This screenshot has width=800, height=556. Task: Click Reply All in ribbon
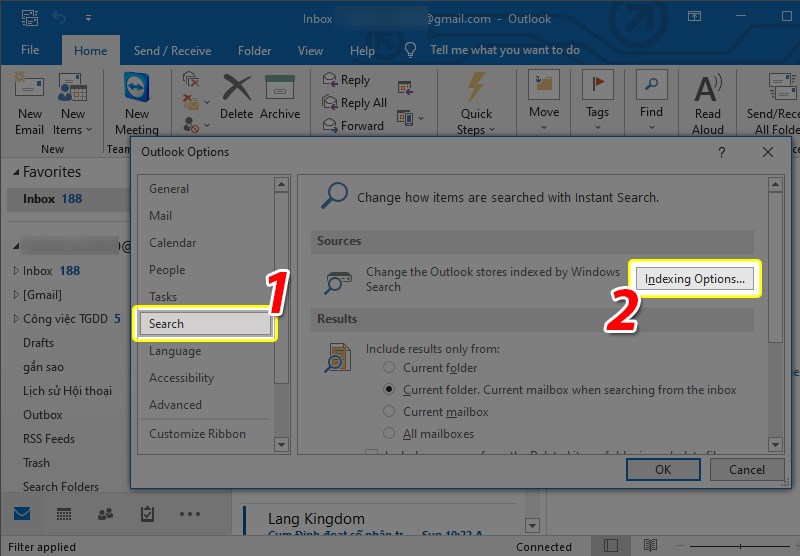(x=355, y=103)
